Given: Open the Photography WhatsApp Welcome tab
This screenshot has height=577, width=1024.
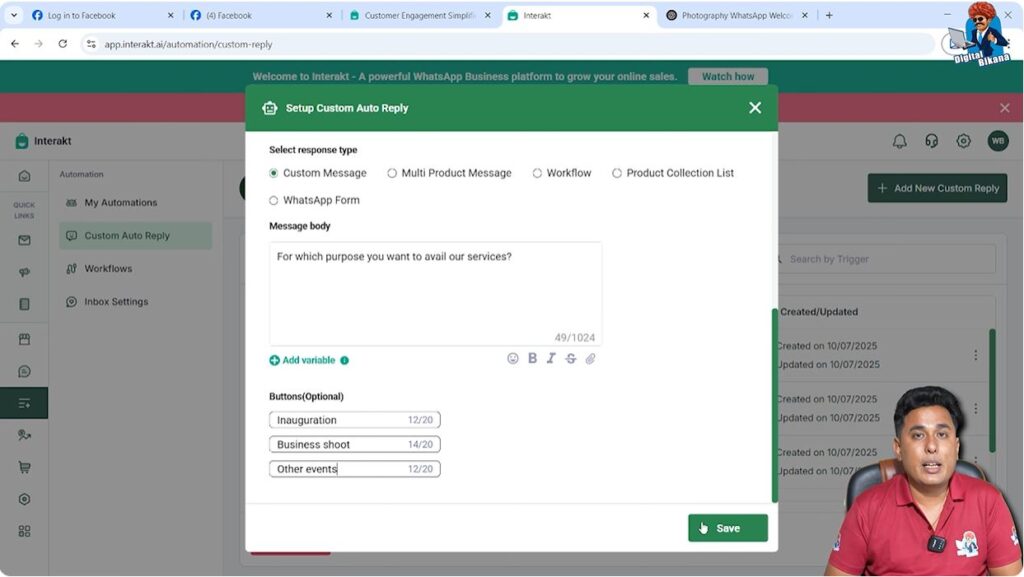Looking at the screenshot, I should coord(737,15).
